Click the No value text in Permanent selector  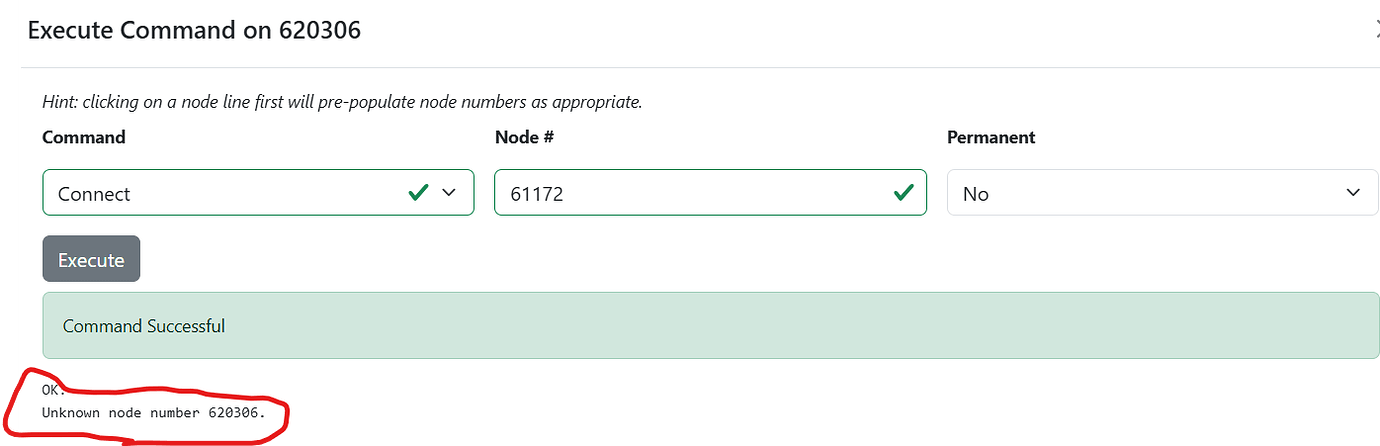click(x=976, y=194)
